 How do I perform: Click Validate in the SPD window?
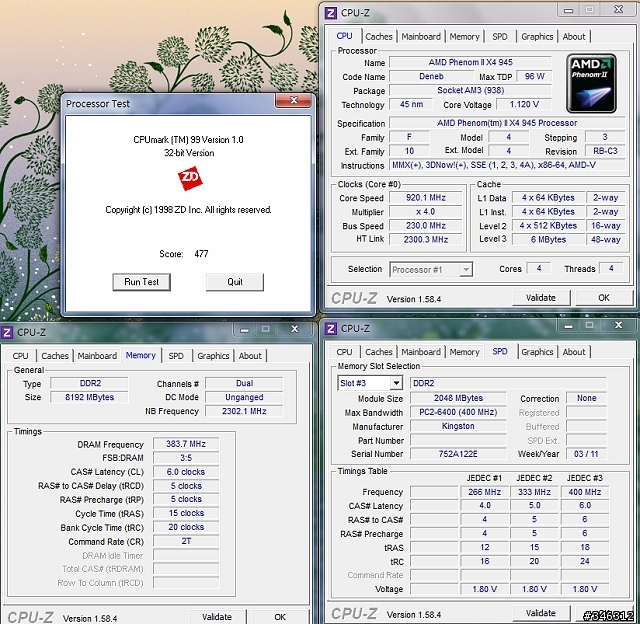(x=541, y=613)
